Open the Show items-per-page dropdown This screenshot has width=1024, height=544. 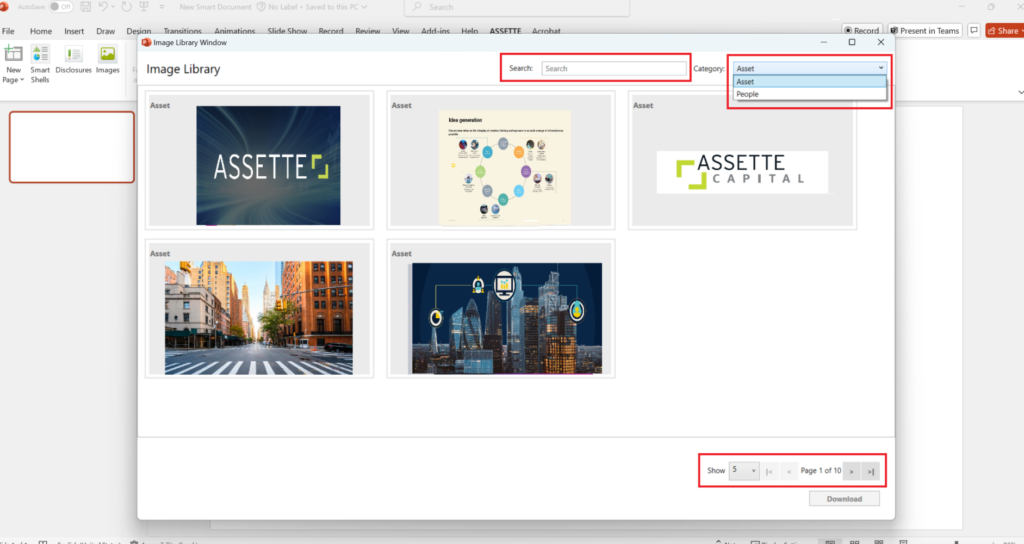click(744, 470)
